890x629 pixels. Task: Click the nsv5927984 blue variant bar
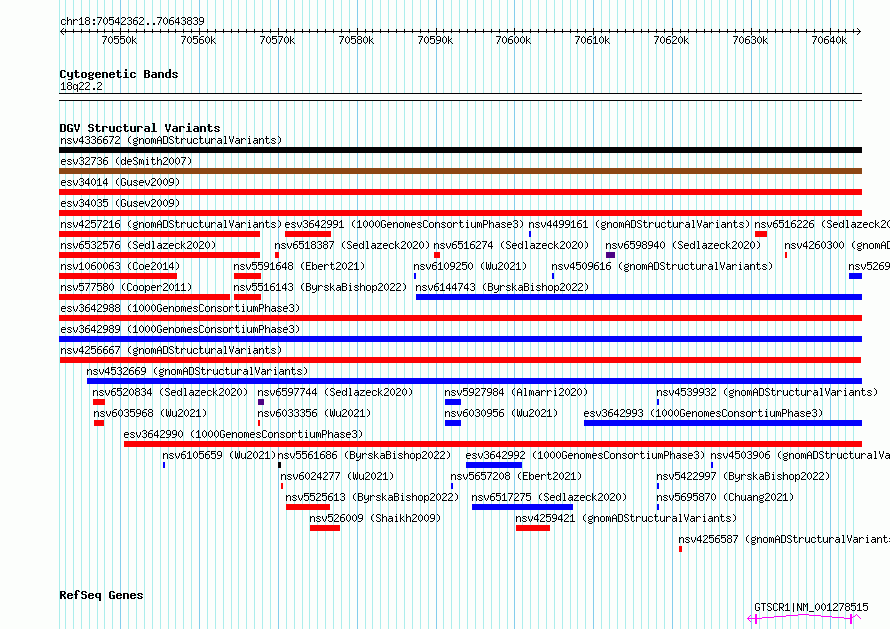point(453,402)
